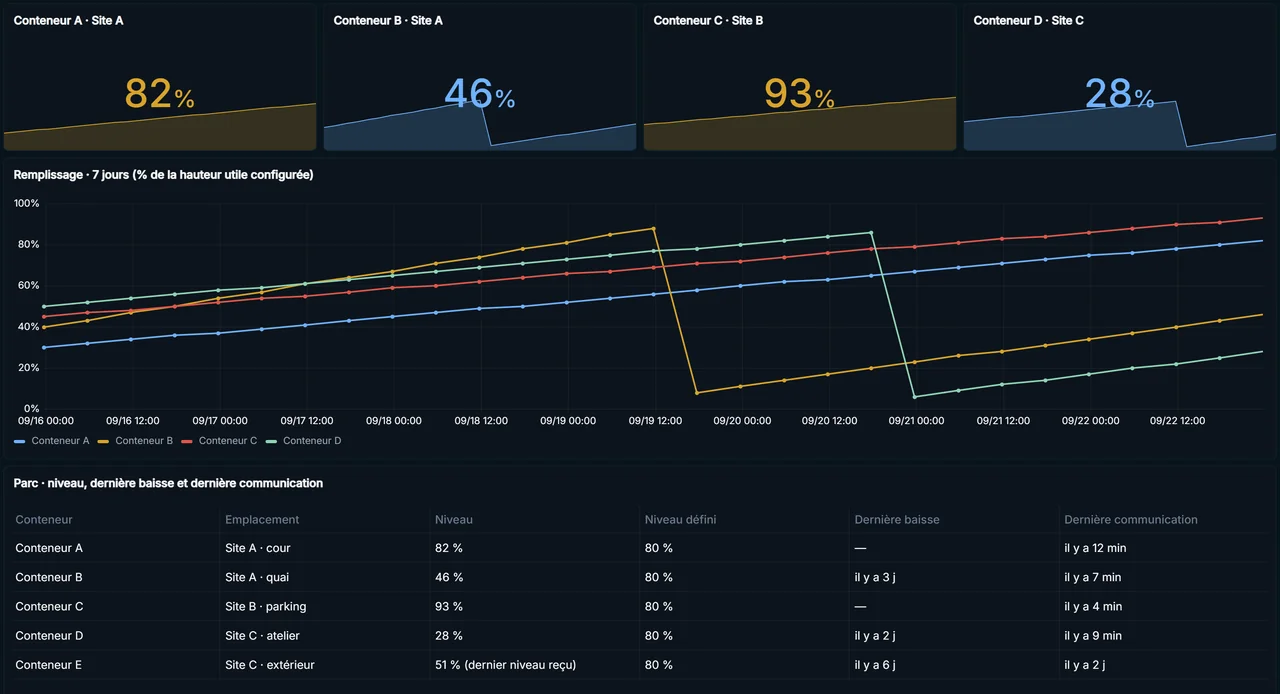Sort table by Niveau défini column header

680,520
